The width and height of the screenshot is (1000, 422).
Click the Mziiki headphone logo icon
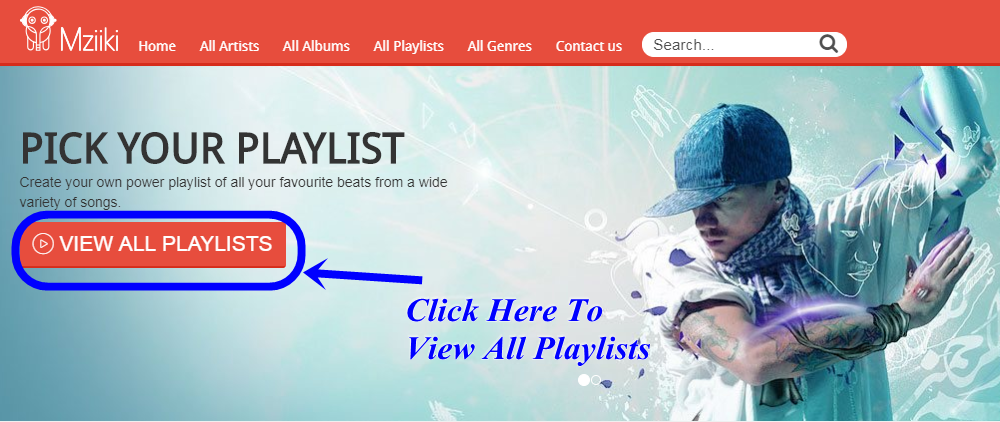[x=37, y=29]
